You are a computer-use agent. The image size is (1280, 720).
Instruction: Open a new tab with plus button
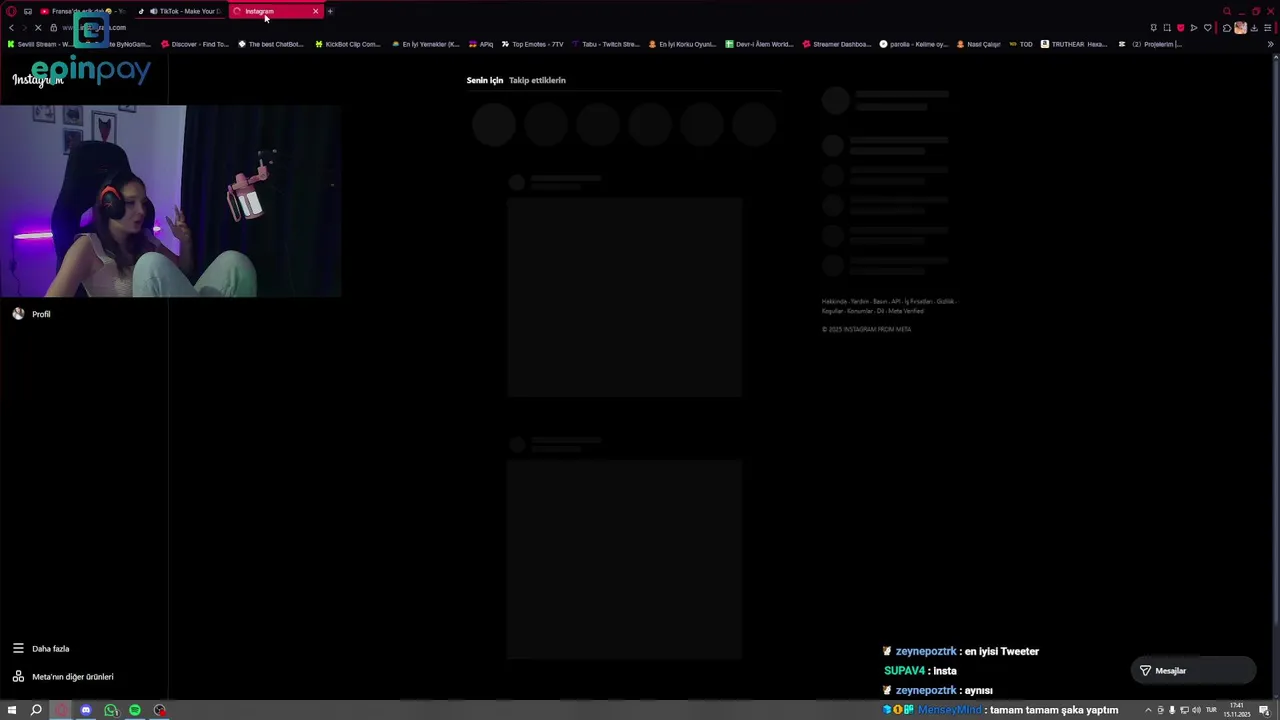pyautogui.click(x=331, y=11)
